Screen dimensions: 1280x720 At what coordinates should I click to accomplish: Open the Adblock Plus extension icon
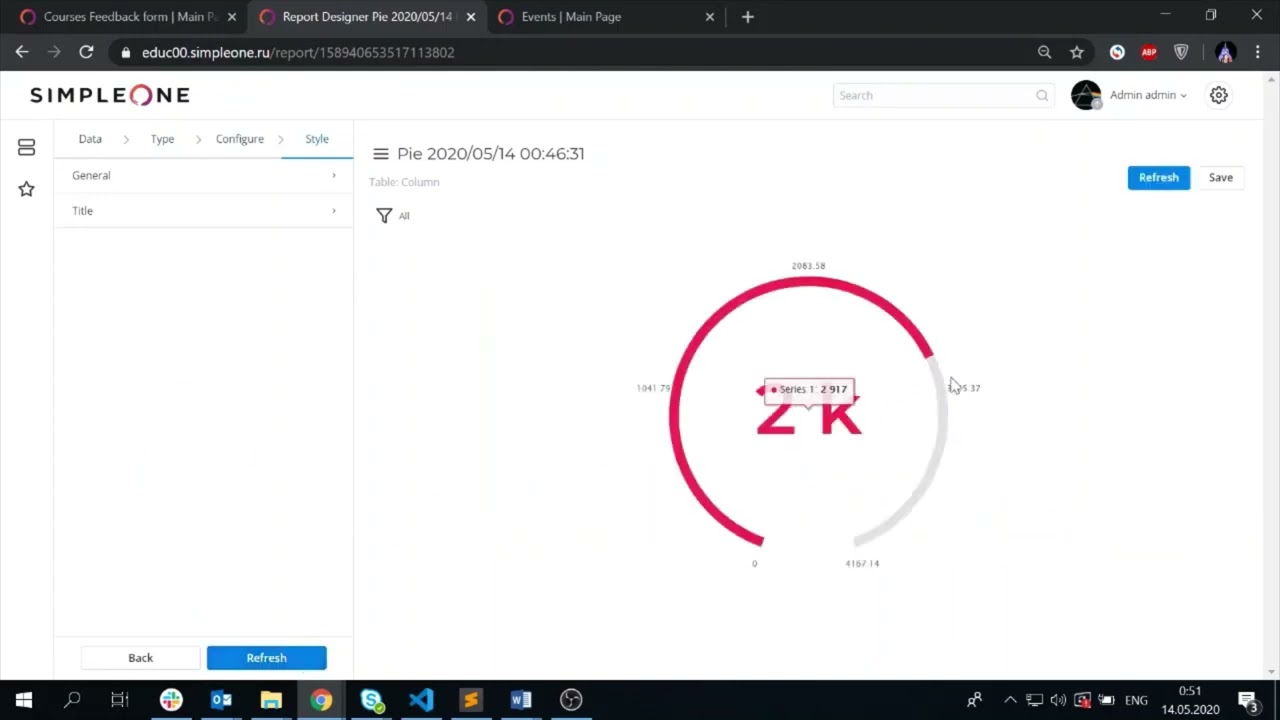pyautogui.click(x=1149, y=52)
